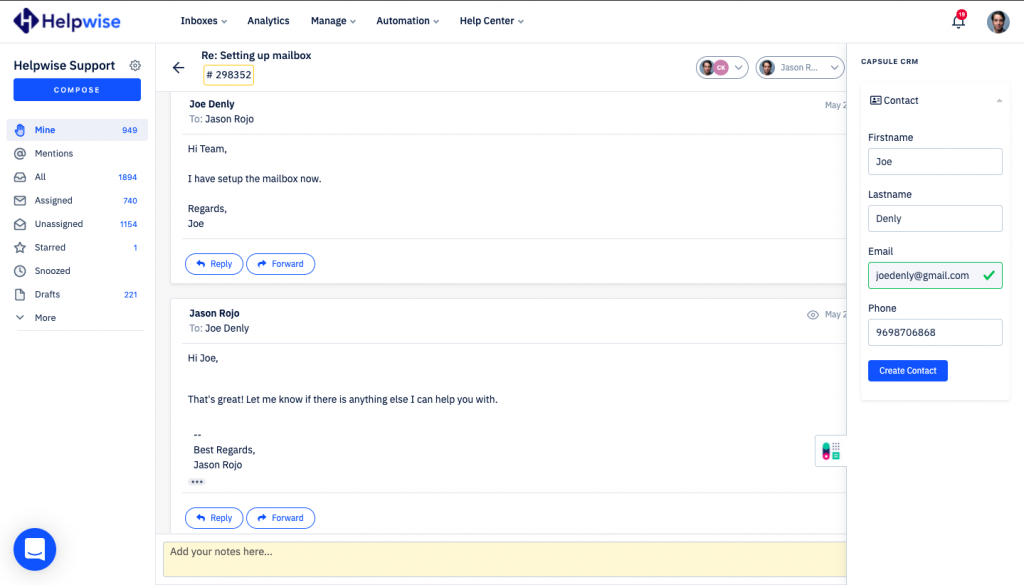Click the Helpwise logo
The width and height of the screenshot is (1024, 585).
coord(69,20)
